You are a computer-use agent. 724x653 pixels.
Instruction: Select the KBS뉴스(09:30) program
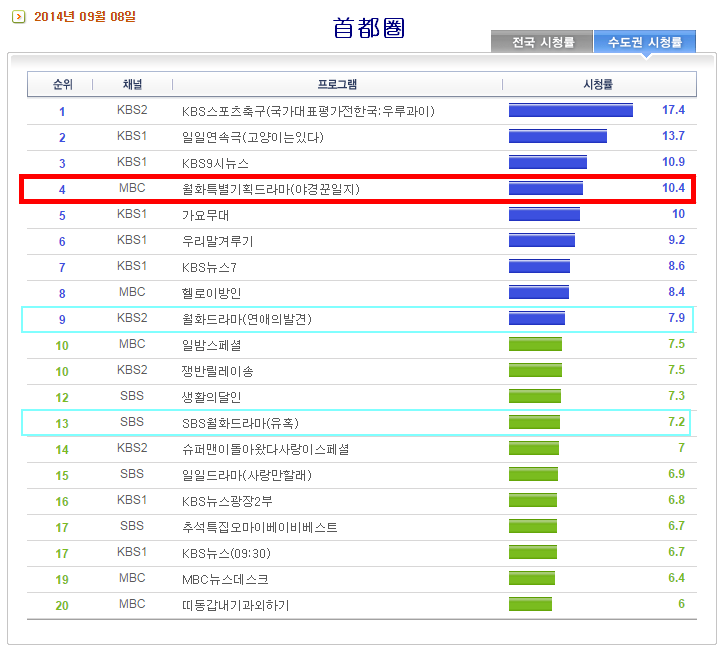[x=226, y=553]
